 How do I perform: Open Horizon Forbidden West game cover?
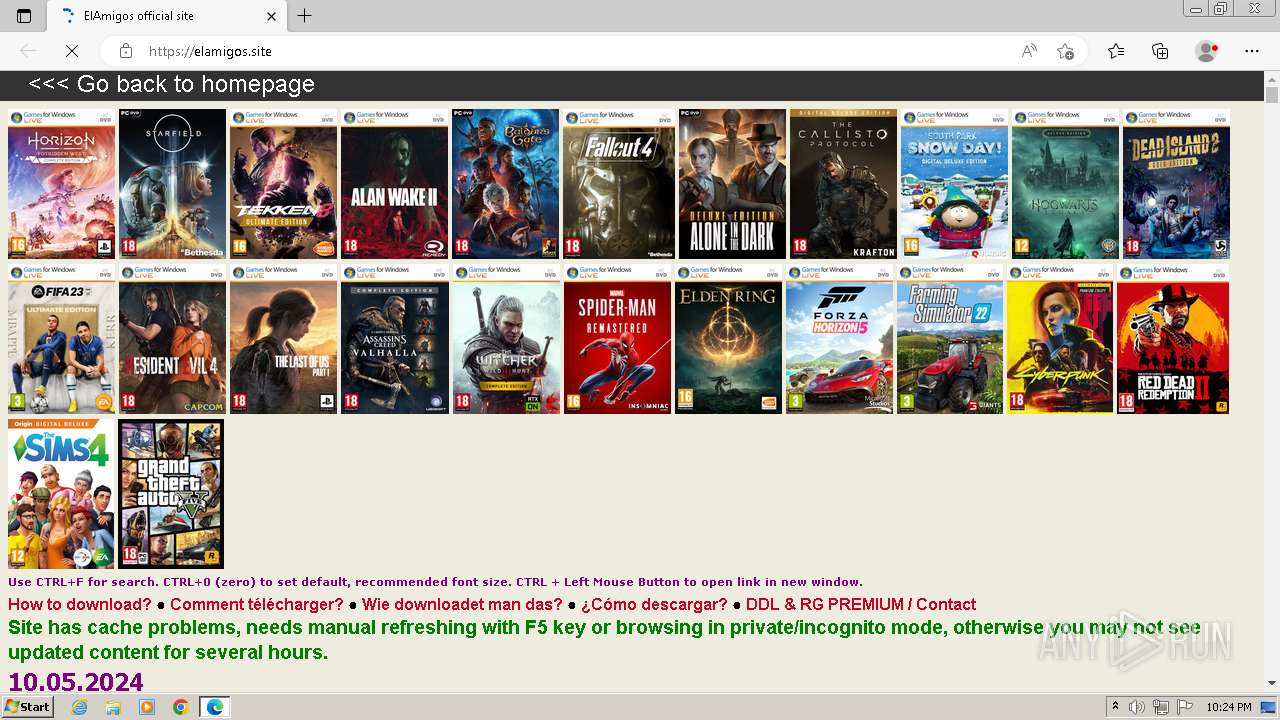pos(62,184)
